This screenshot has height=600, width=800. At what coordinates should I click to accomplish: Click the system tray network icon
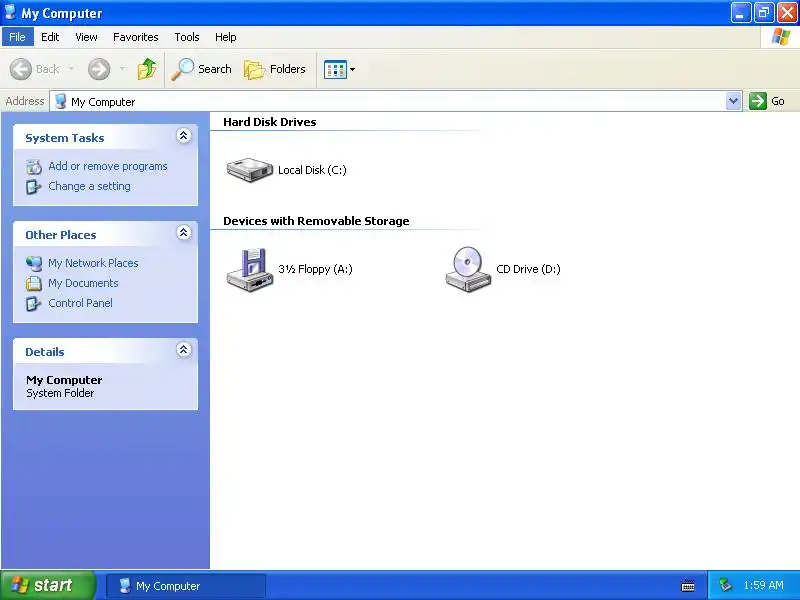point(725,585)
